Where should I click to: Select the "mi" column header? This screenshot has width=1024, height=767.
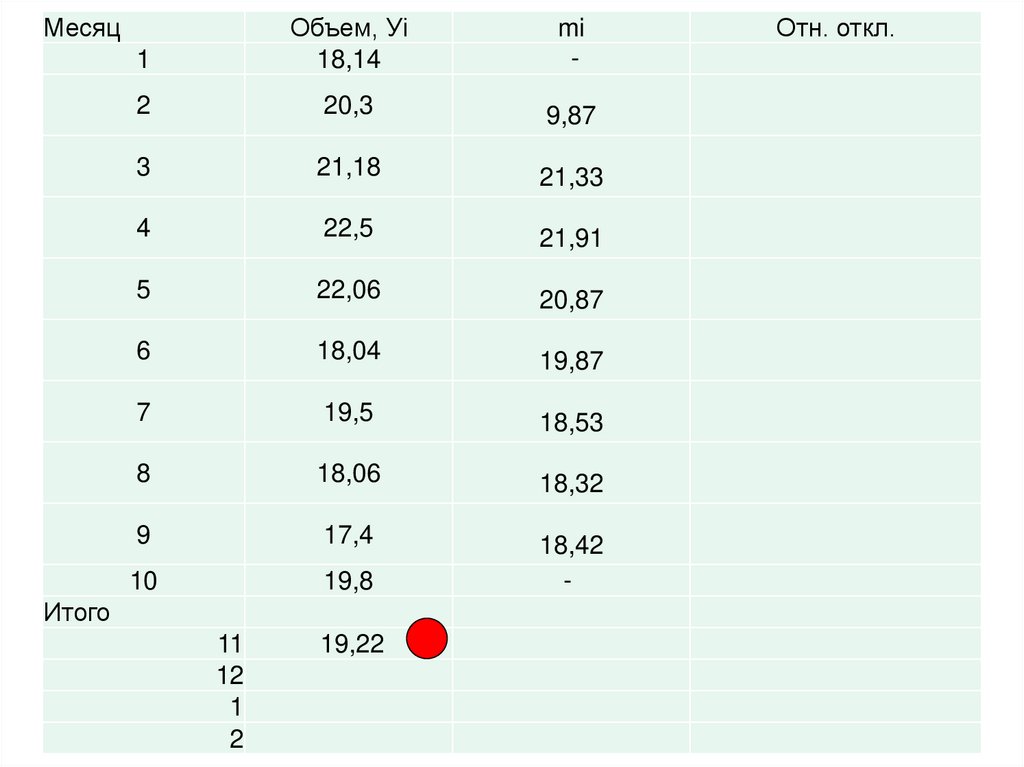570,28
